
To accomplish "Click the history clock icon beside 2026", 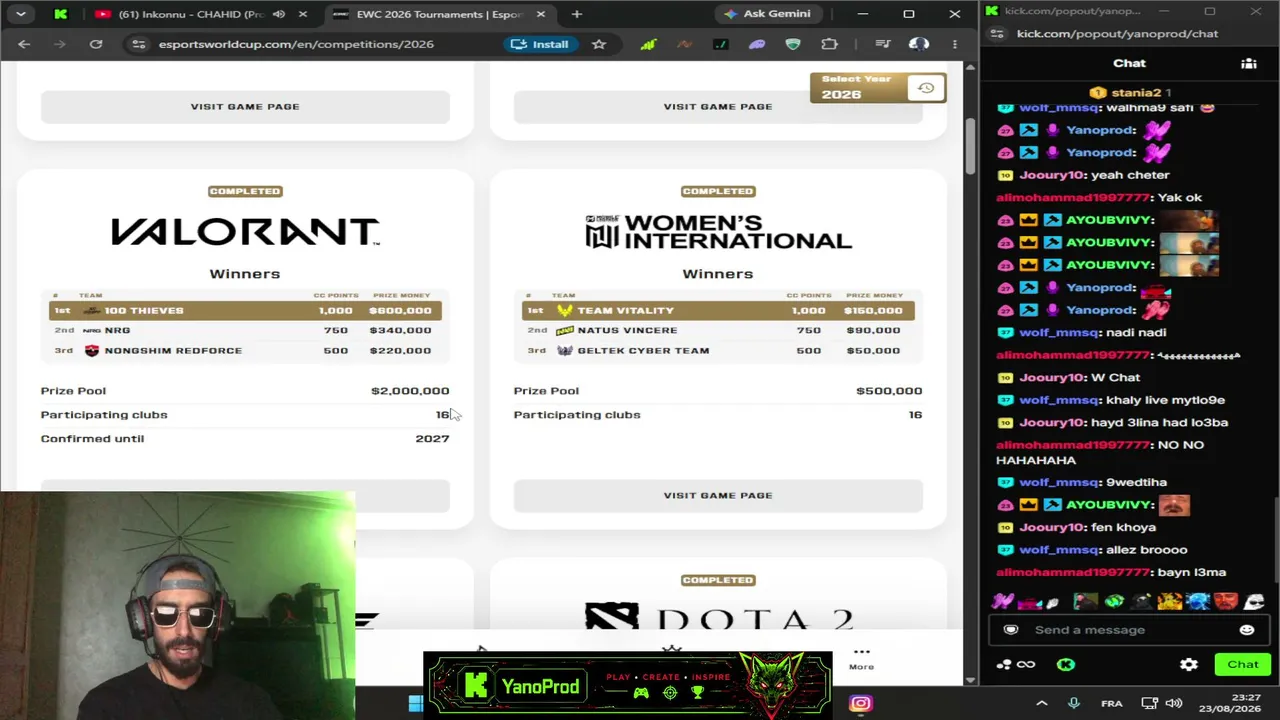I will pos(926,88).
